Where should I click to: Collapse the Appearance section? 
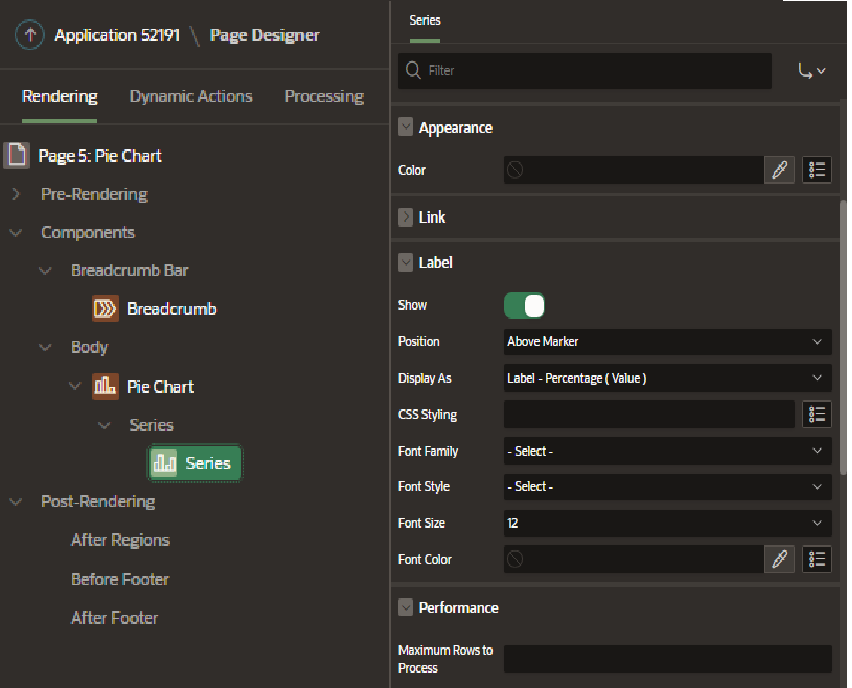point(406,127)
